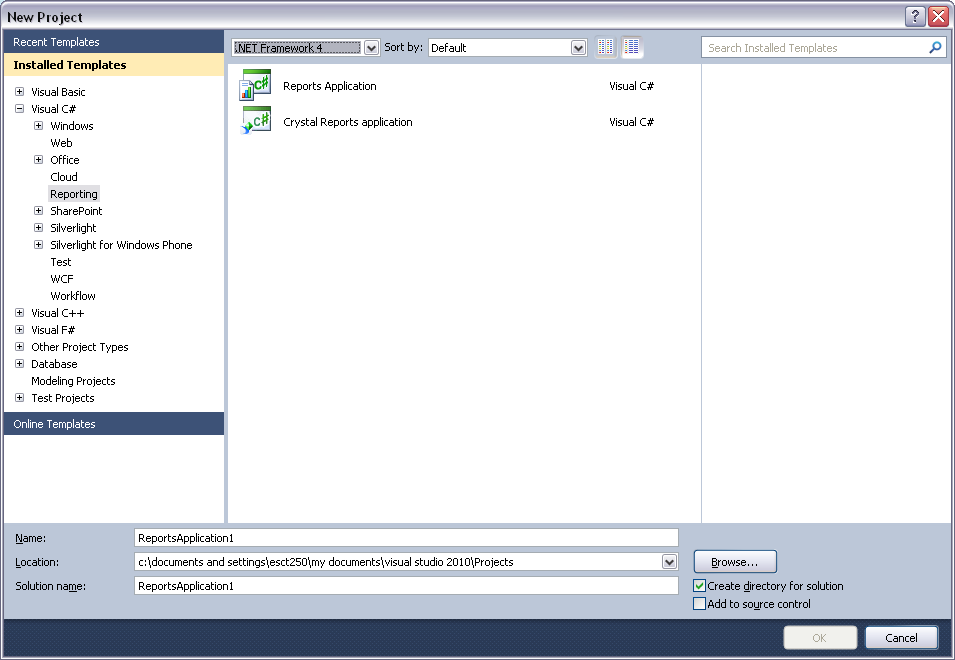Image resolution: width=955 pixels, height=660 pixels.
Task: Select the Crystal Reports application template icon
Action: (255, 121)
